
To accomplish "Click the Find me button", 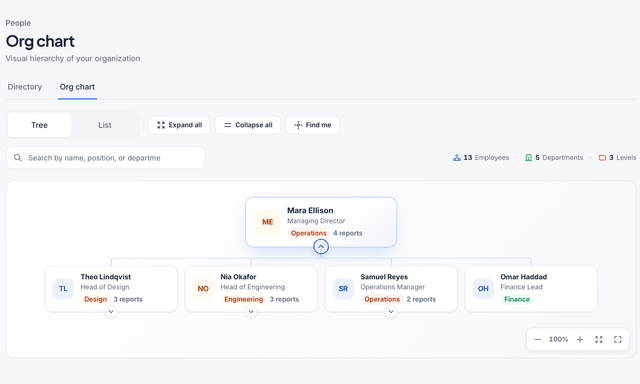I will point(312,125).
